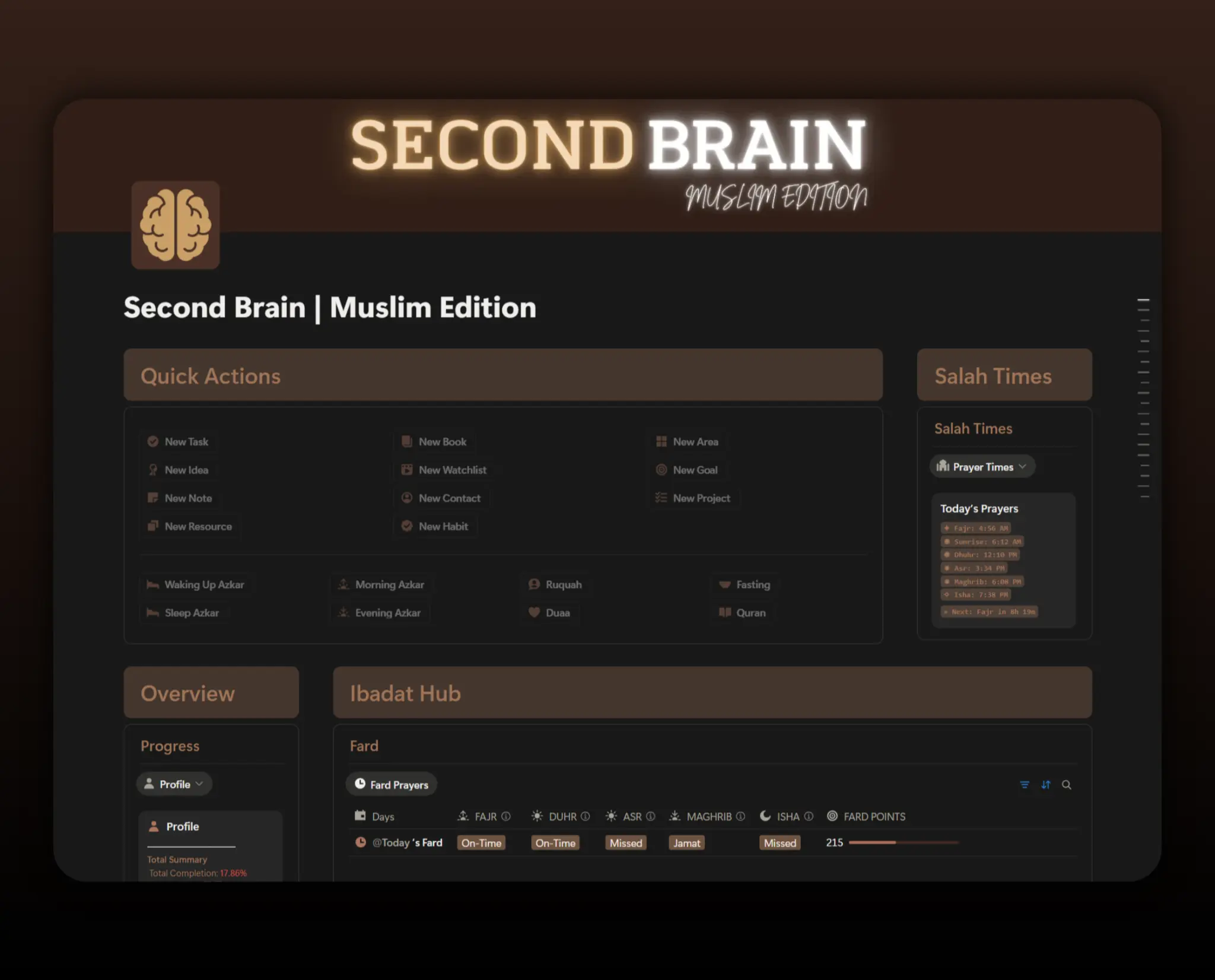Toggle the Missed status under ASR
The width and height of the screenshot is (1215, 980).
click(x=625, y=842)
